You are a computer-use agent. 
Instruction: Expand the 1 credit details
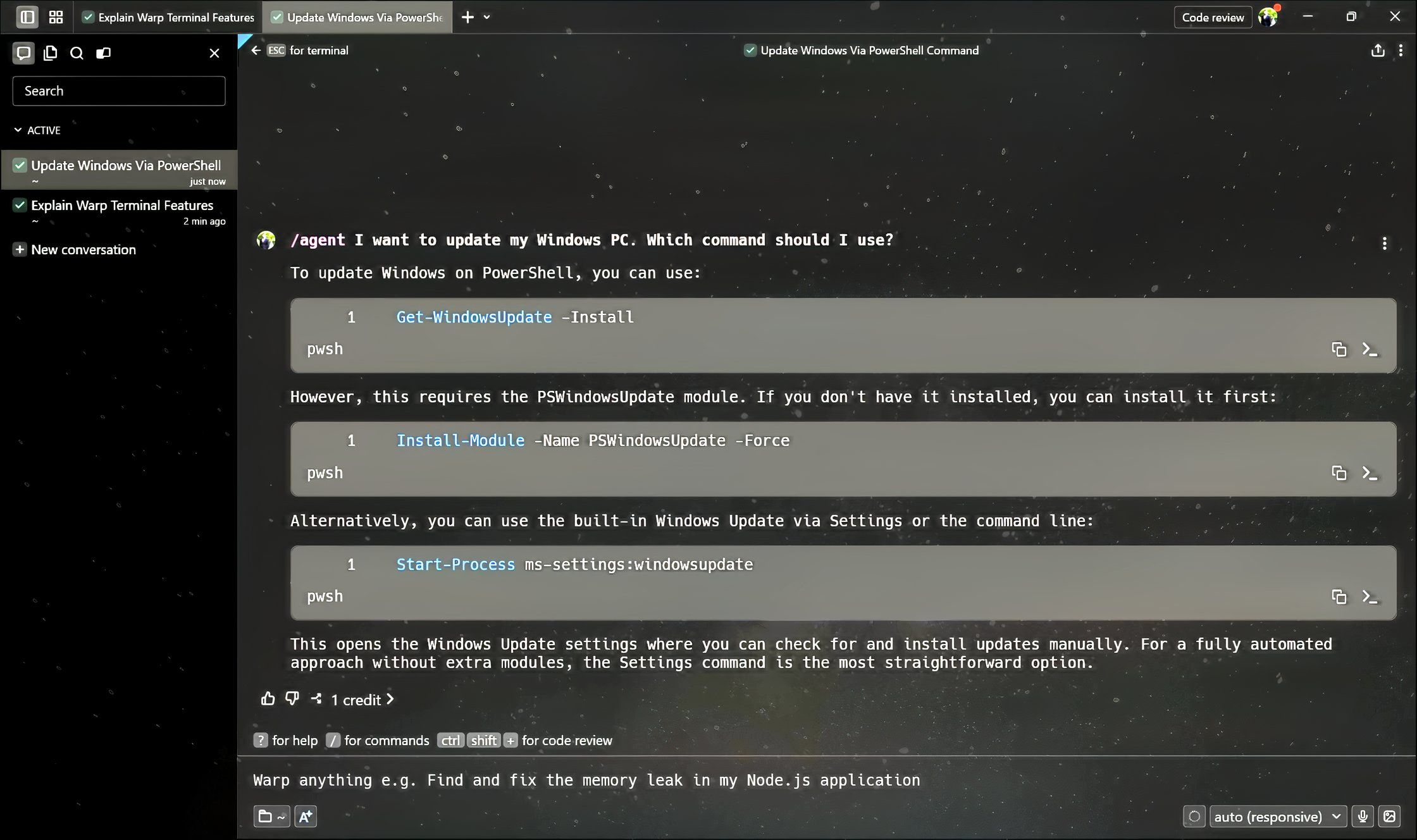[x=362, y=700]
